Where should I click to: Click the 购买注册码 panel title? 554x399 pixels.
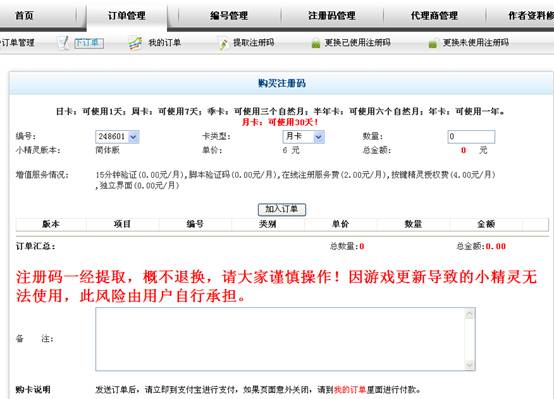[x=282, y=83]
